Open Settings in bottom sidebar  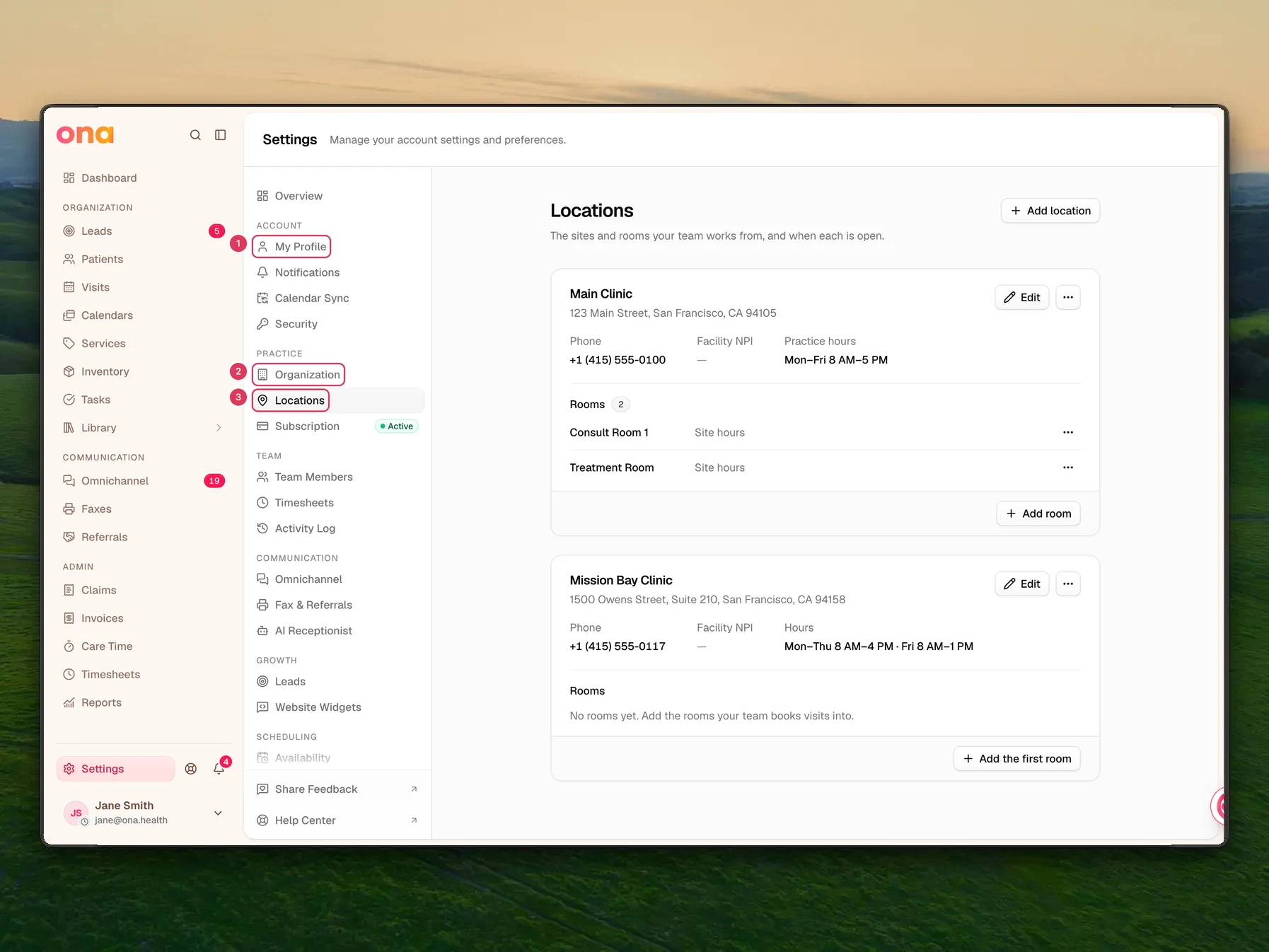click(x=116, y=769)
